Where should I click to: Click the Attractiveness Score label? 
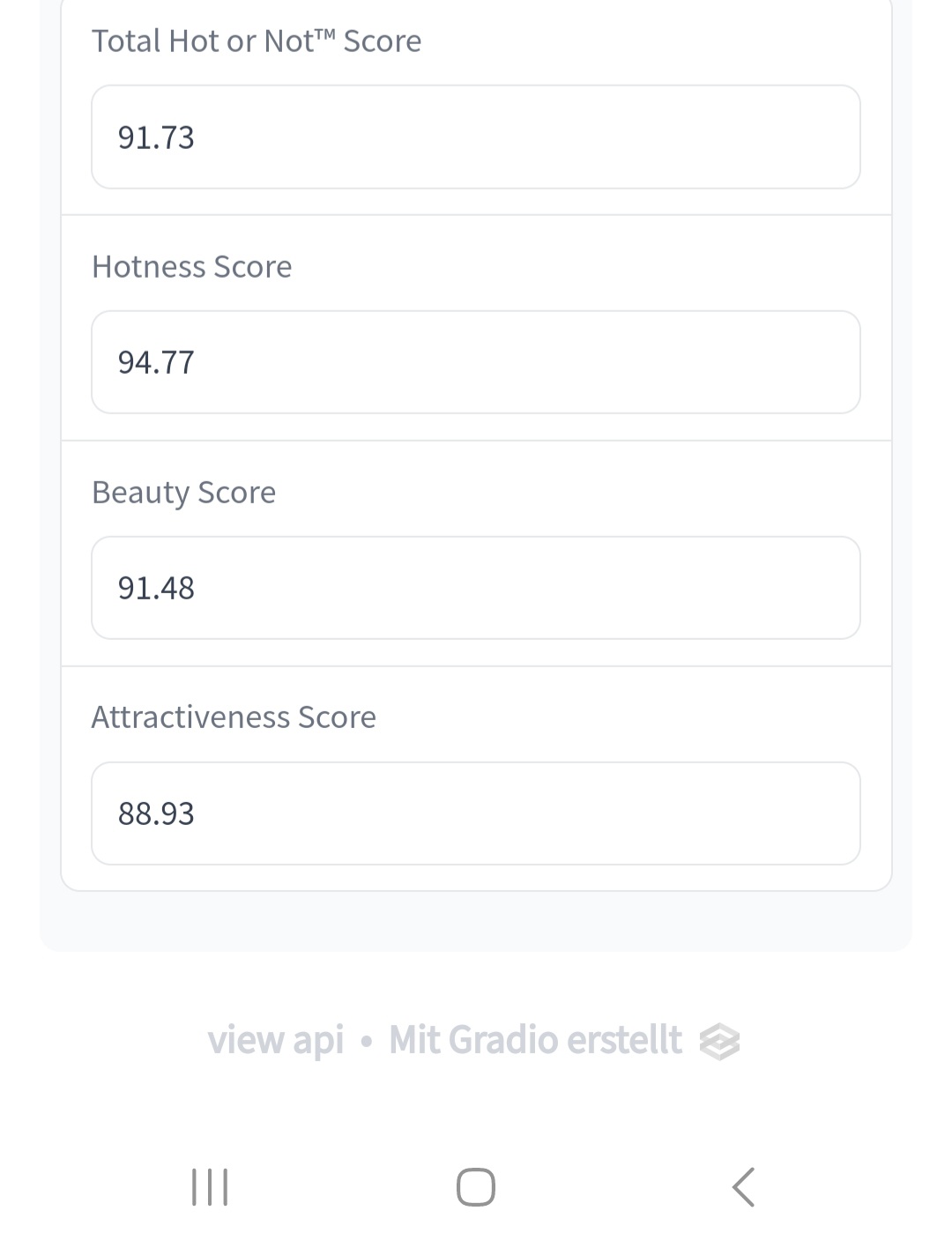pos(234,717)
